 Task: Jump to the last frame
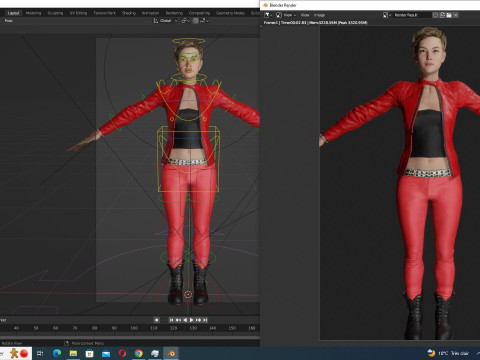[x=205, y=320]
